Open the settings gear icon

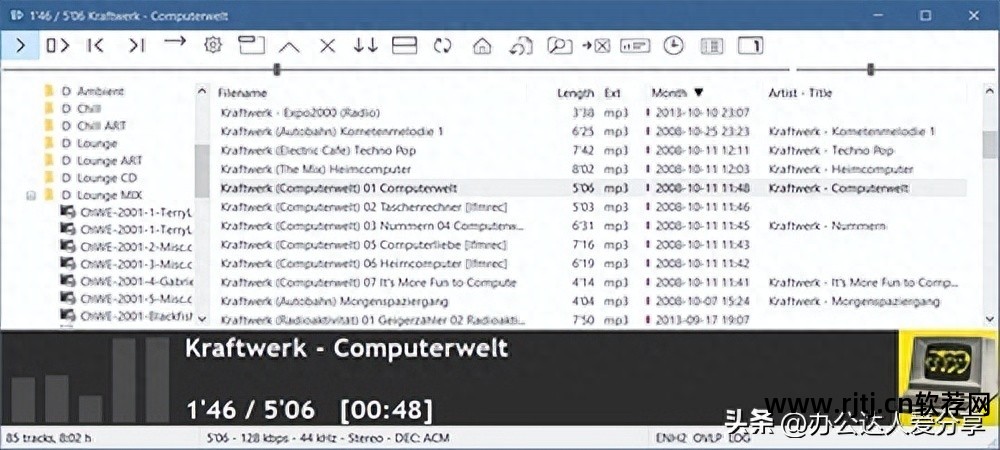[212, 45]
